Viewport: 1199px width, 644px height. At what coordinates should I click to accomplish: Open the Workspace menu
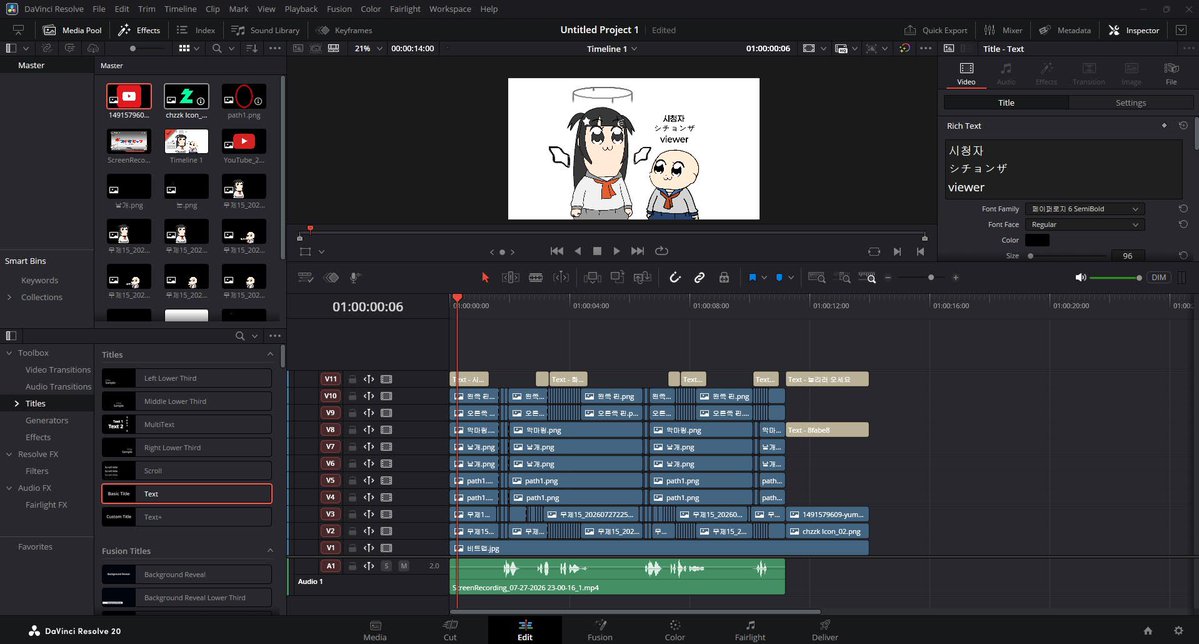(x=450, y=8)
